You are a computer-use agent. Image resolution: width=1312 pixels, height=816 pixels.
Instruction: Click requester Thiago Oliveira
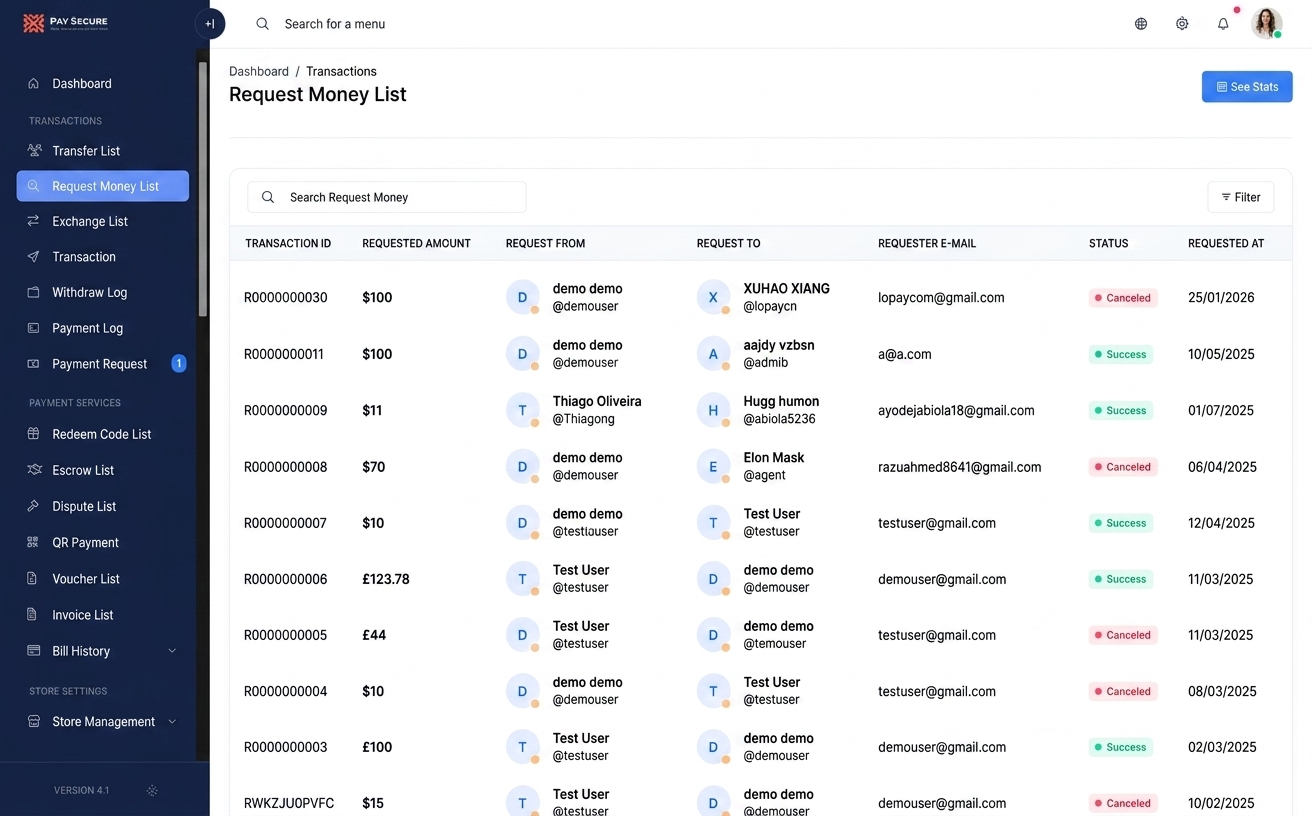tap(597, 401)
